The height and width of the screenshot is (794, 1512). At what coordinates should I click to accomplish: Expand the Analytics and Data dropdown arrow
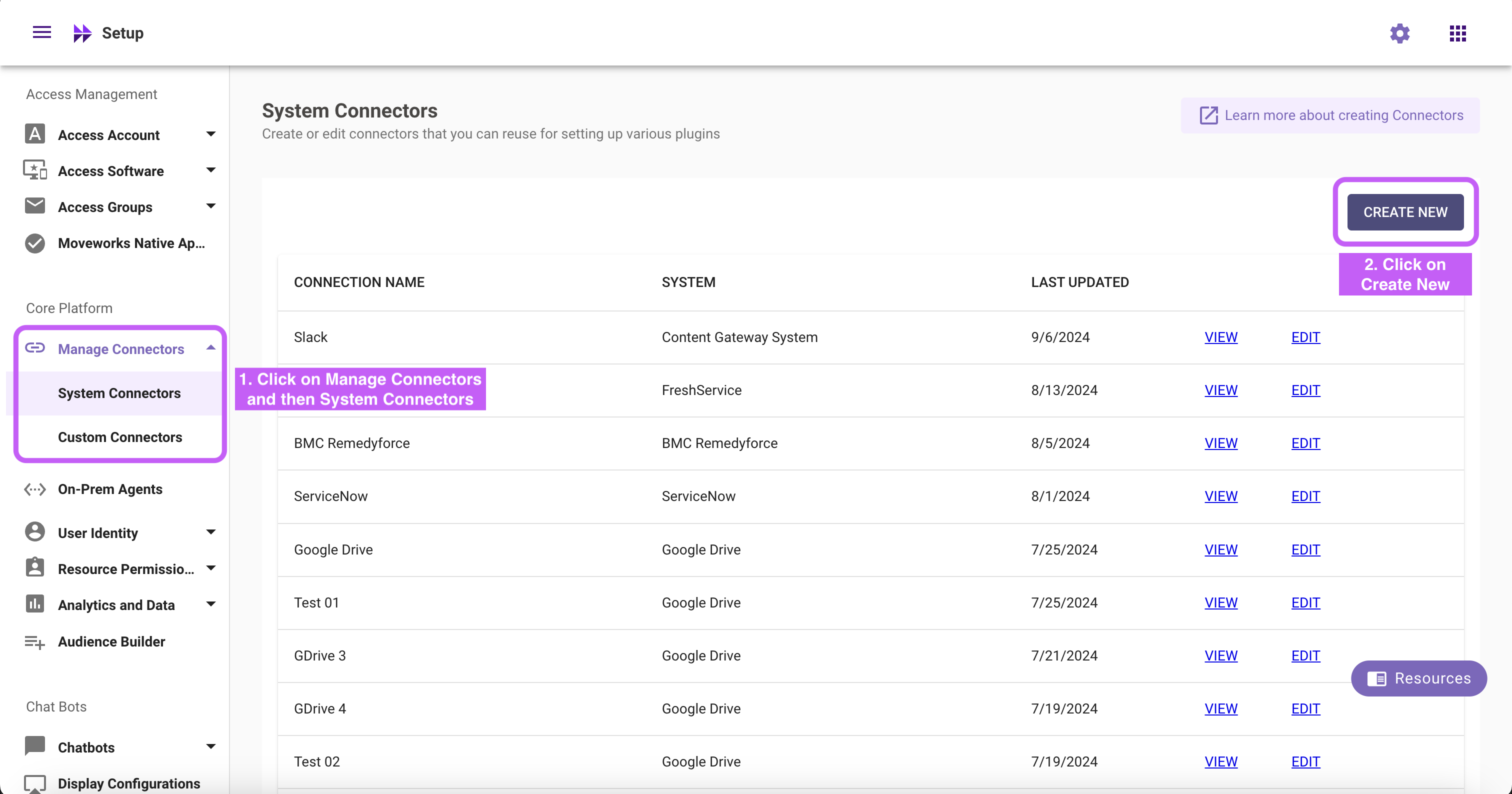click(x=210, y=604)
